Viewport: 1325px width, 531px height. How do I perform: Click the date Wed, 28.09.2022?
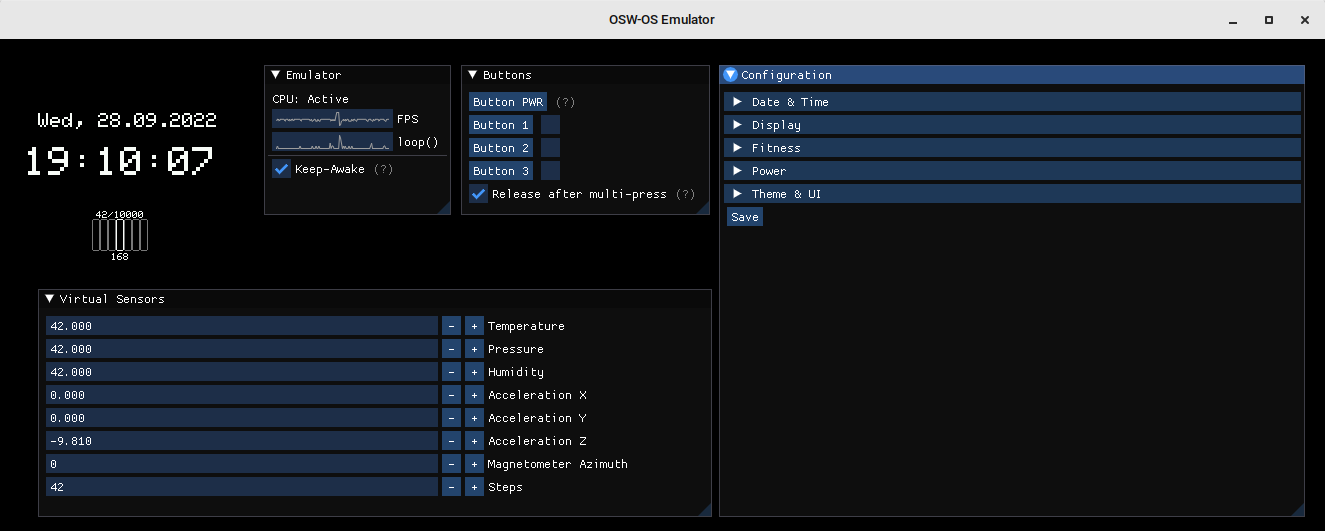[x=127, y=120]
